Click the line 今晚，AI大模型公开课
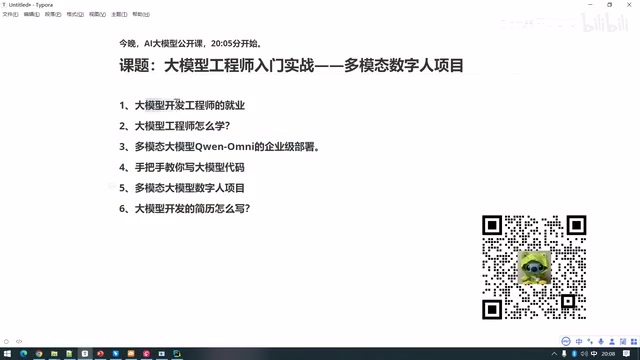640x360 pixels. (x=191, y=43)
